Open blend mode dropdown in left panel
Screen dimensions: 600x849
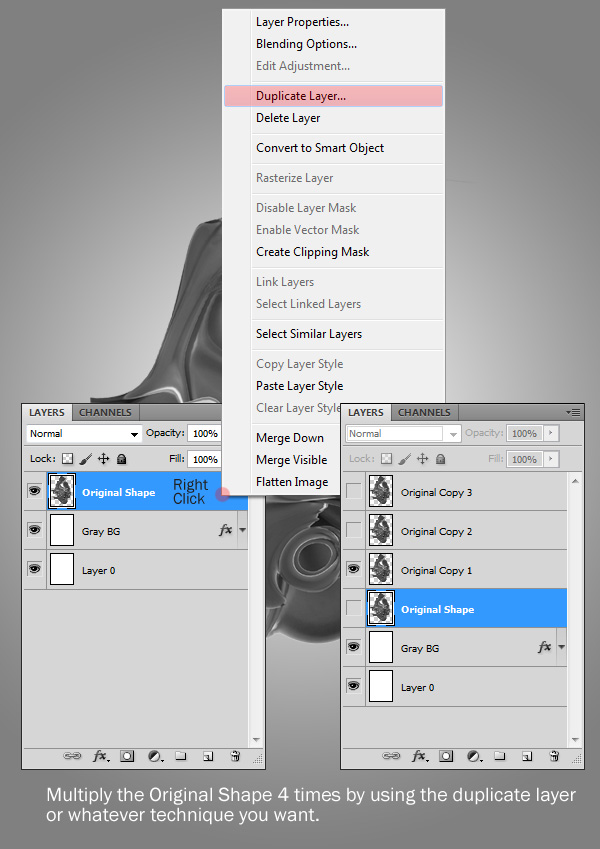point(84,434)
